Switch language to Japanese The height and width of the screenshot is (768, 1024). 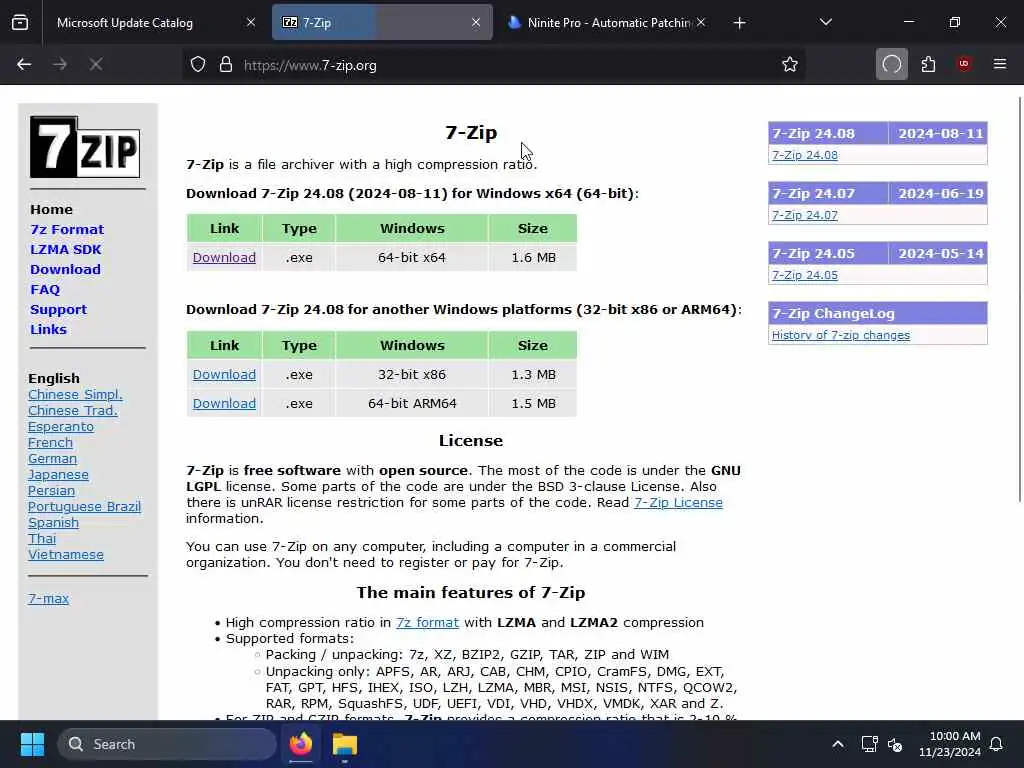[x=58, y=474]
